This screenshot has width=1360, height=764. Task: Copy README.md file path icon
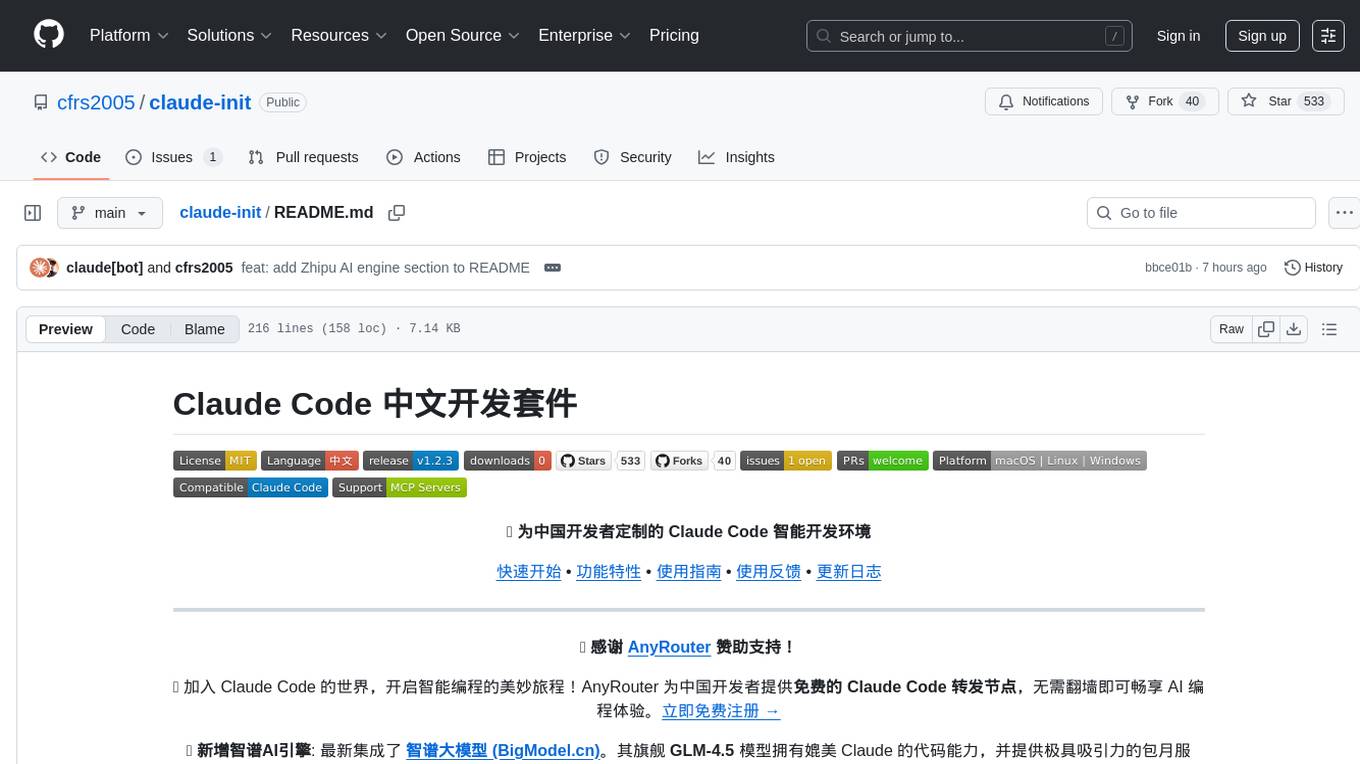pyautogui.click(x=397, y=213)
